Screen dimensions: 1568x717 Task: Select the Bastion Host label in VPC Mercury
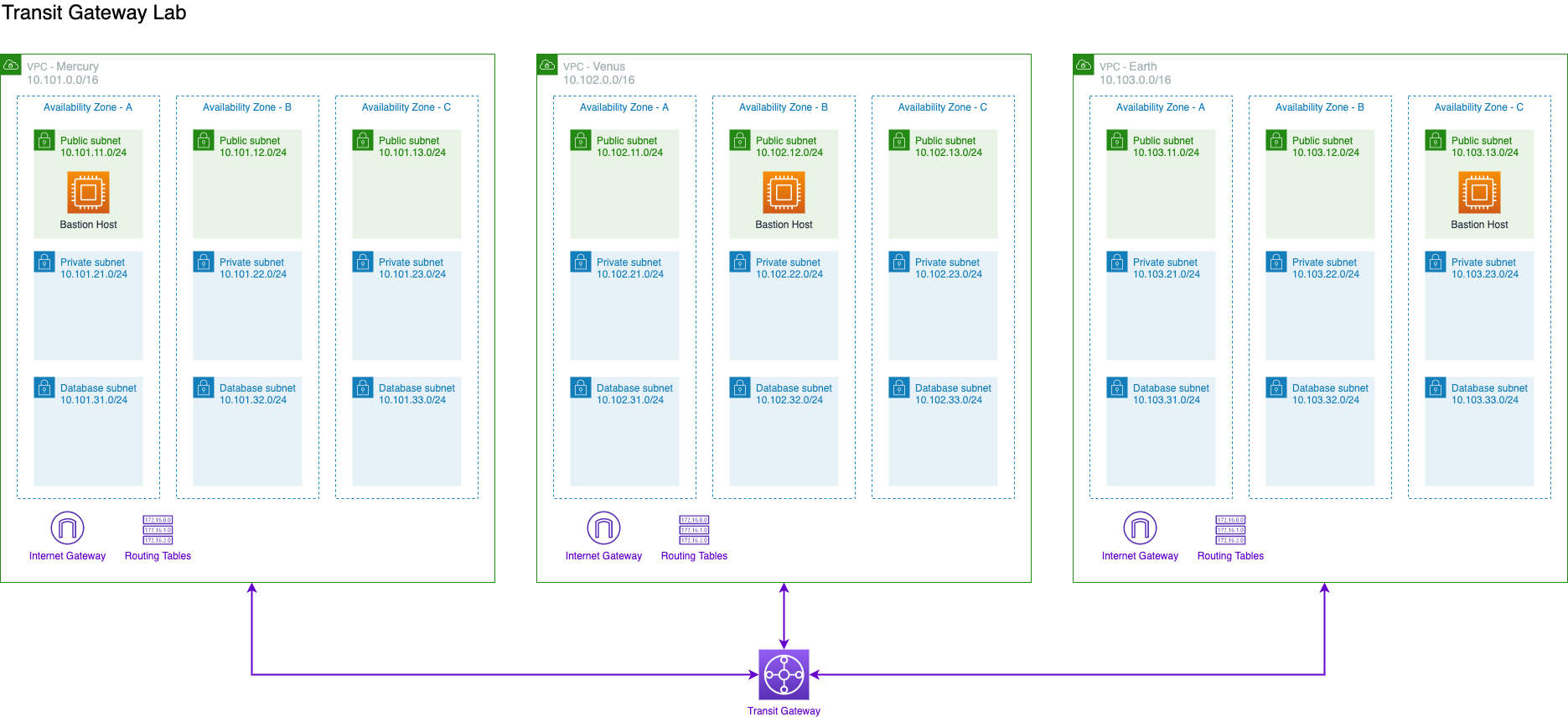pyautogui.click(x=88, y=225)
